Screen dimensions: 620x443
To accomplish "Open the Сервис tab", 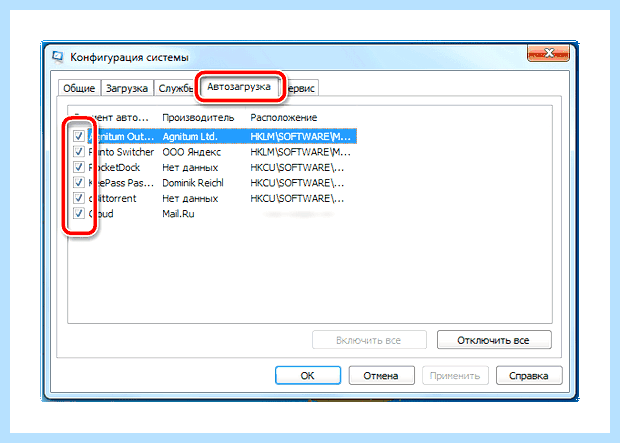I will (302, 88).
